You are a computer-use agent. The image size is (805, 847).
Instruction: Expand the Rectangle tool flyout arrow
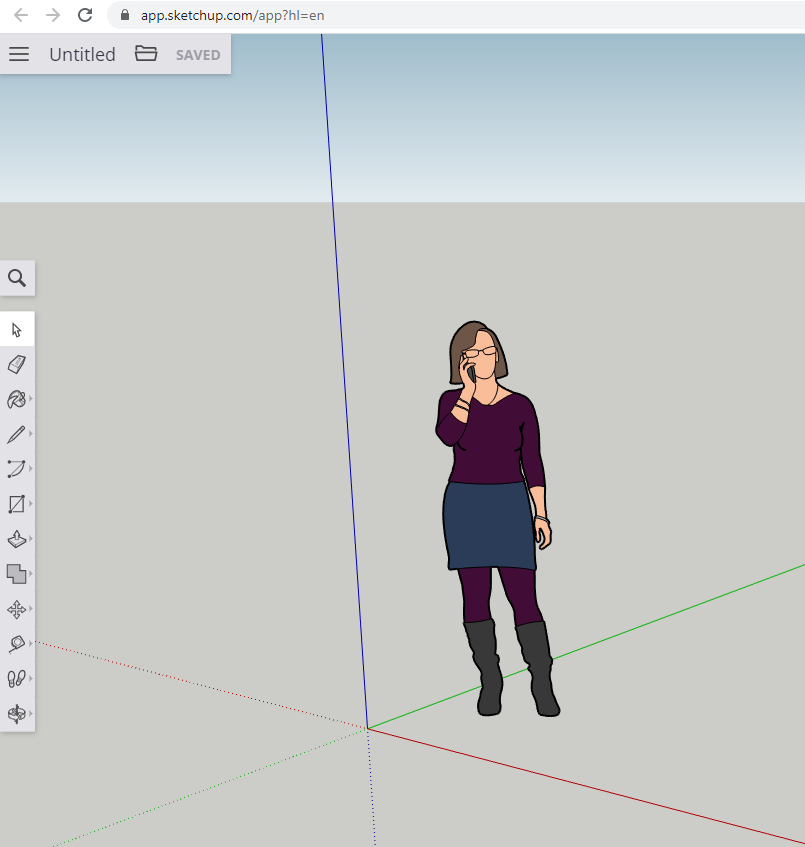32,503
